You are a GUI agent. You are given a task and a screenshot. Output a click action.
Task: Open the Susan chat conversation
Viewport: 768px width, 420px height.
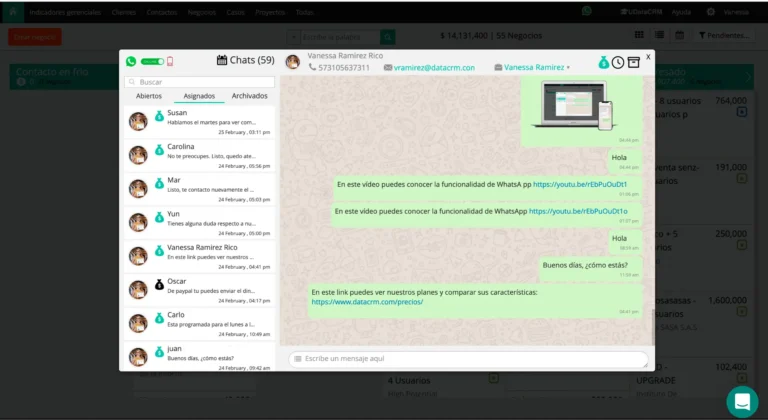(x=199, y=122)
